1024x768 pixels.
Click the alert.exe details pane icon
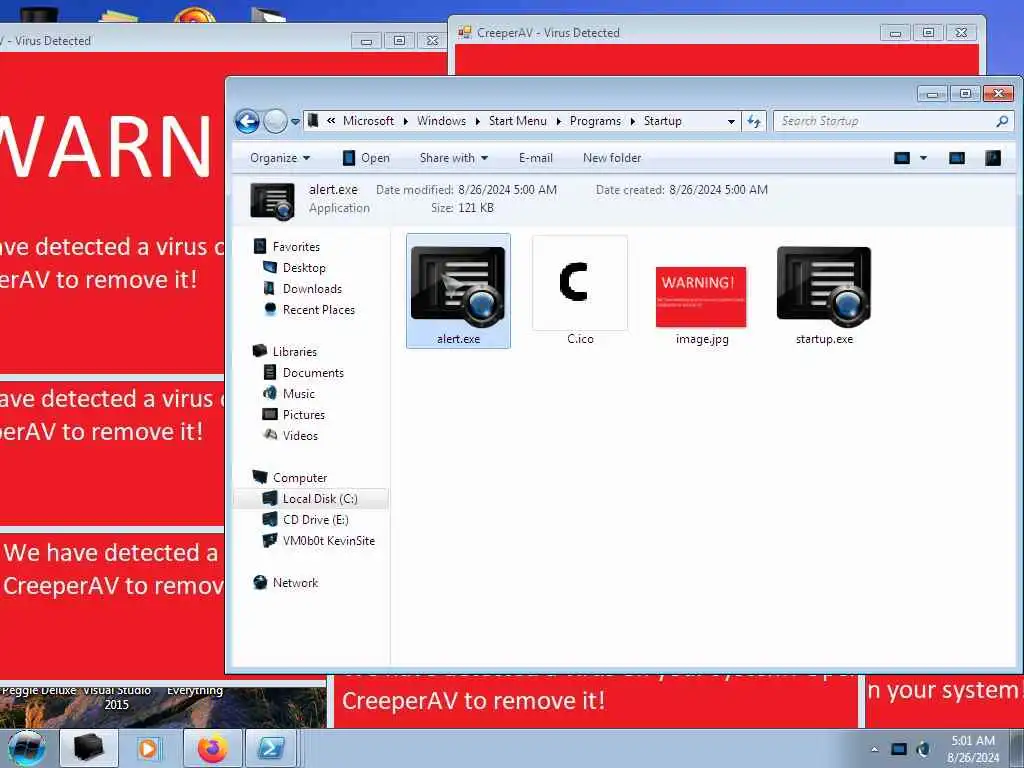point(272,200)
